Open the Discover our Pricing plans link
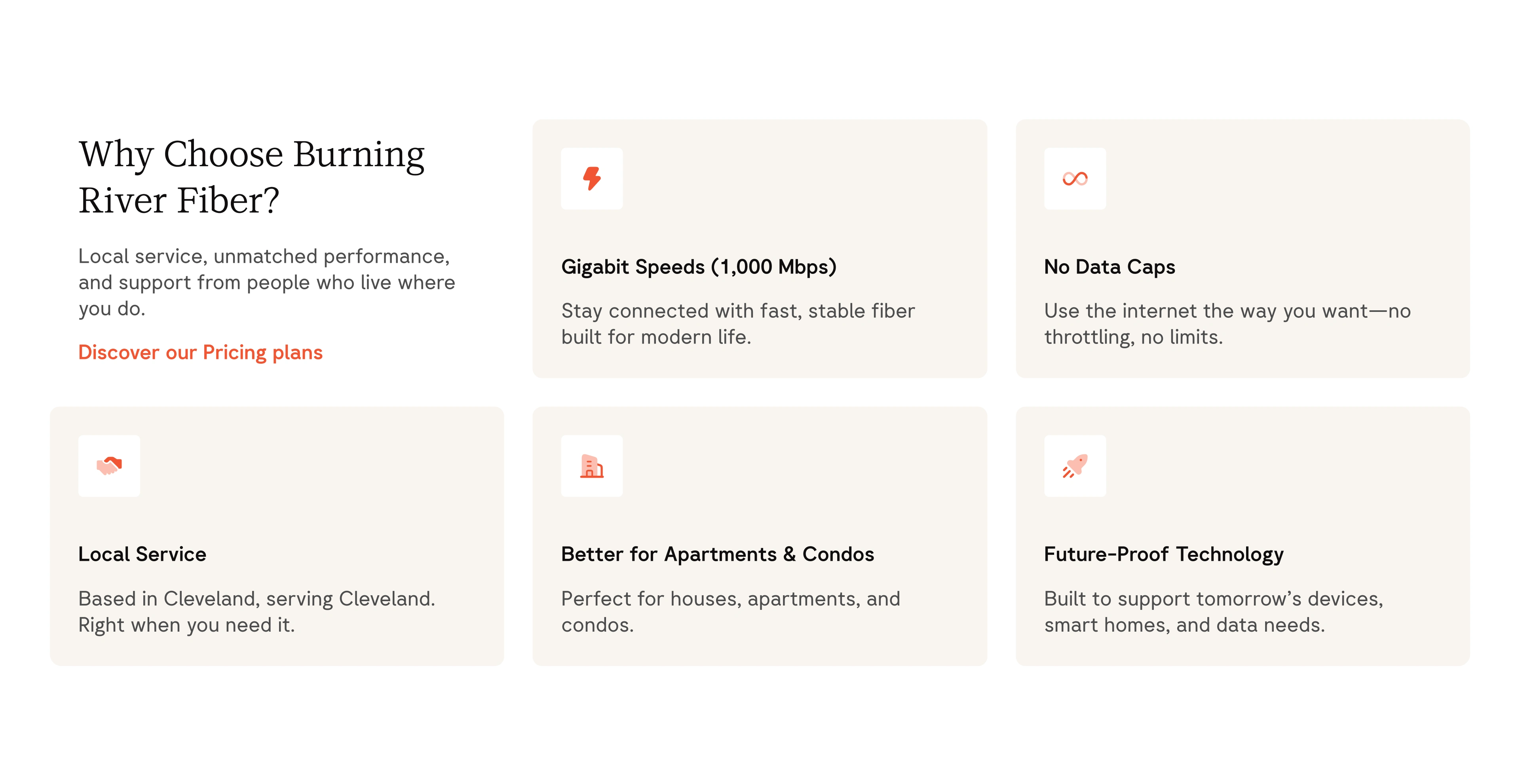The image size is (1520, 784). 201,352
